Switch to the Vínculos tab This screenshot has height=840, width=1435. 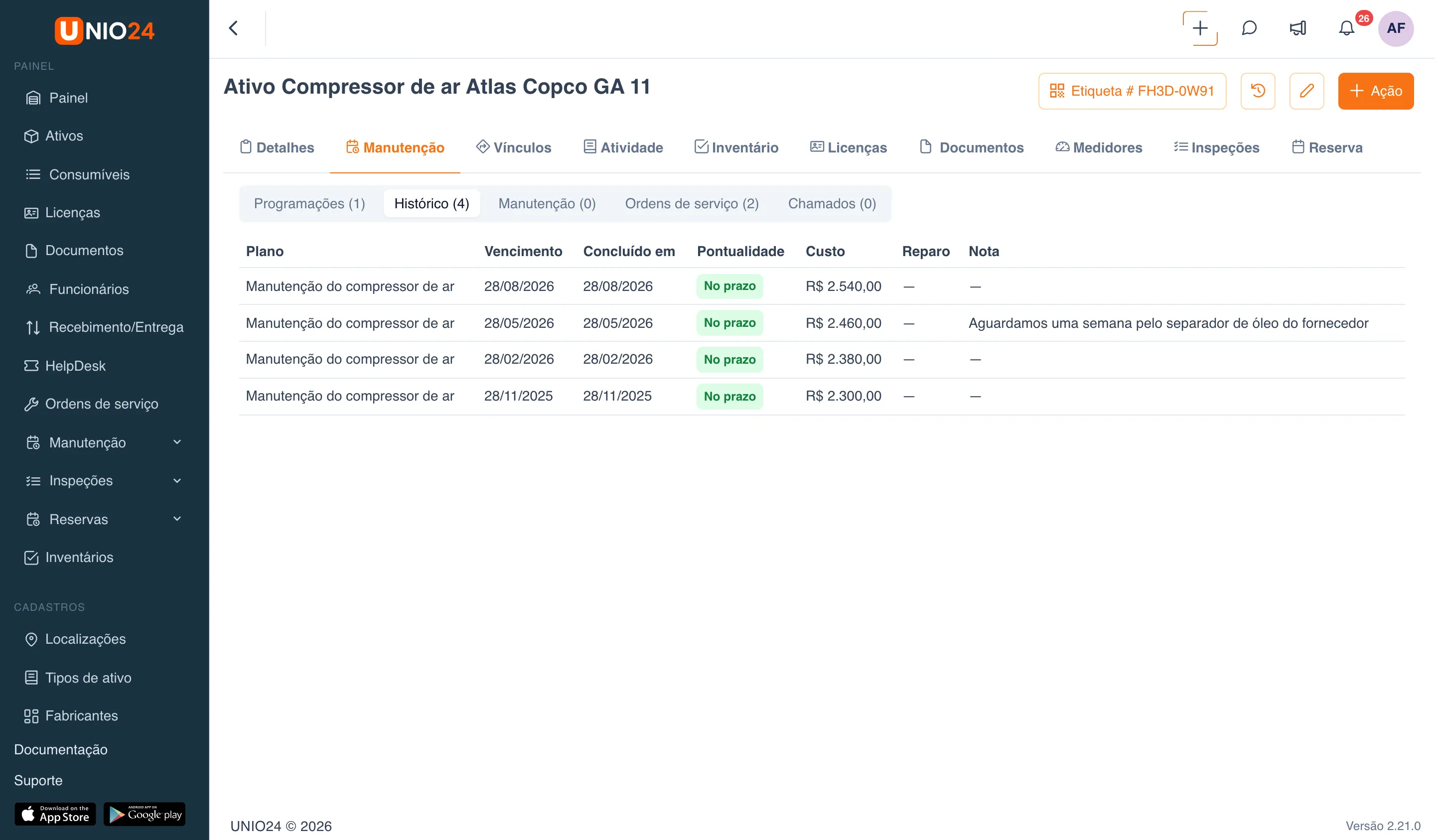[x=514, y=147]
